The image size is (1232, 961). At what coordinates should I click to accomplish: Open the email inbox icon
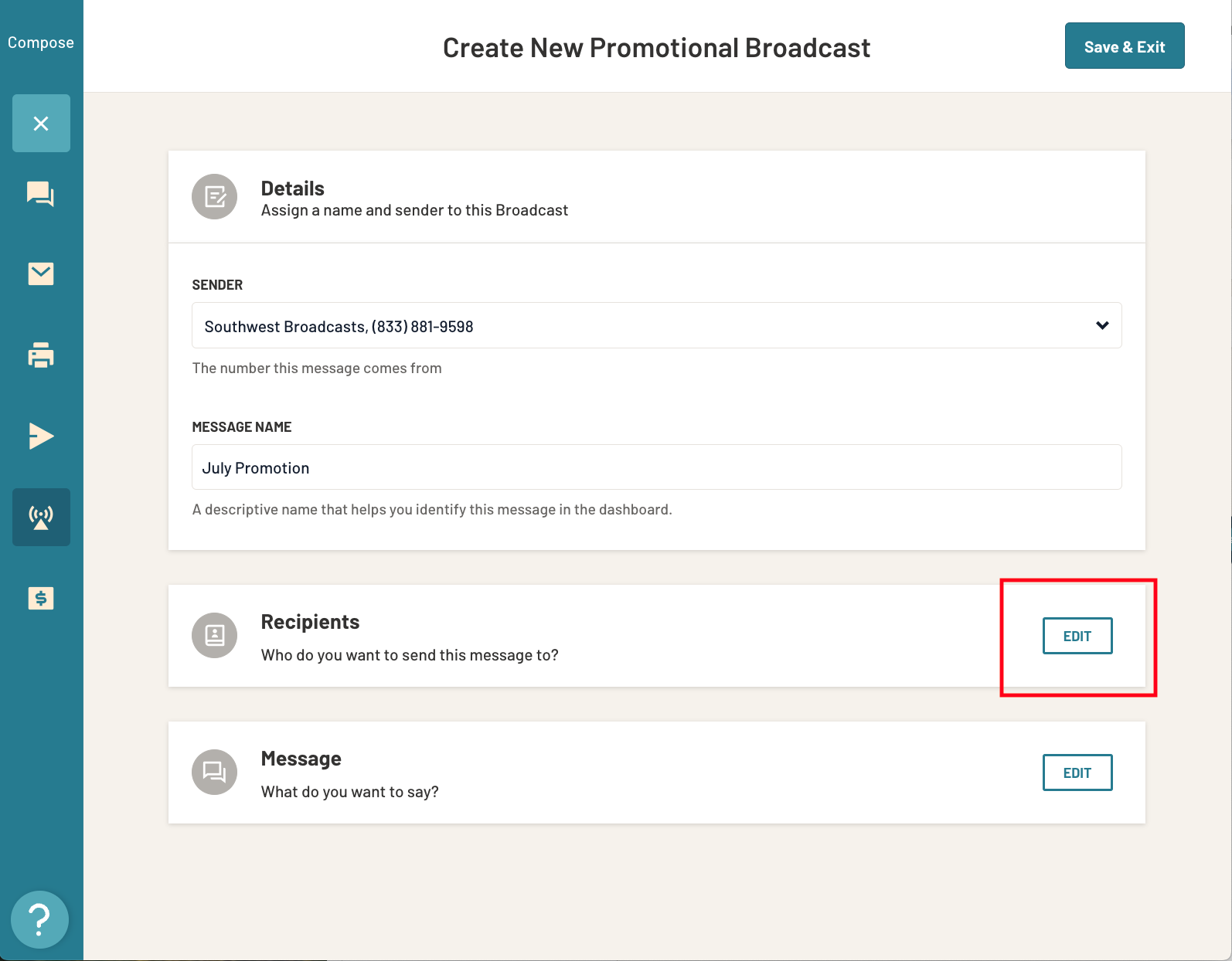coord(41,274)
